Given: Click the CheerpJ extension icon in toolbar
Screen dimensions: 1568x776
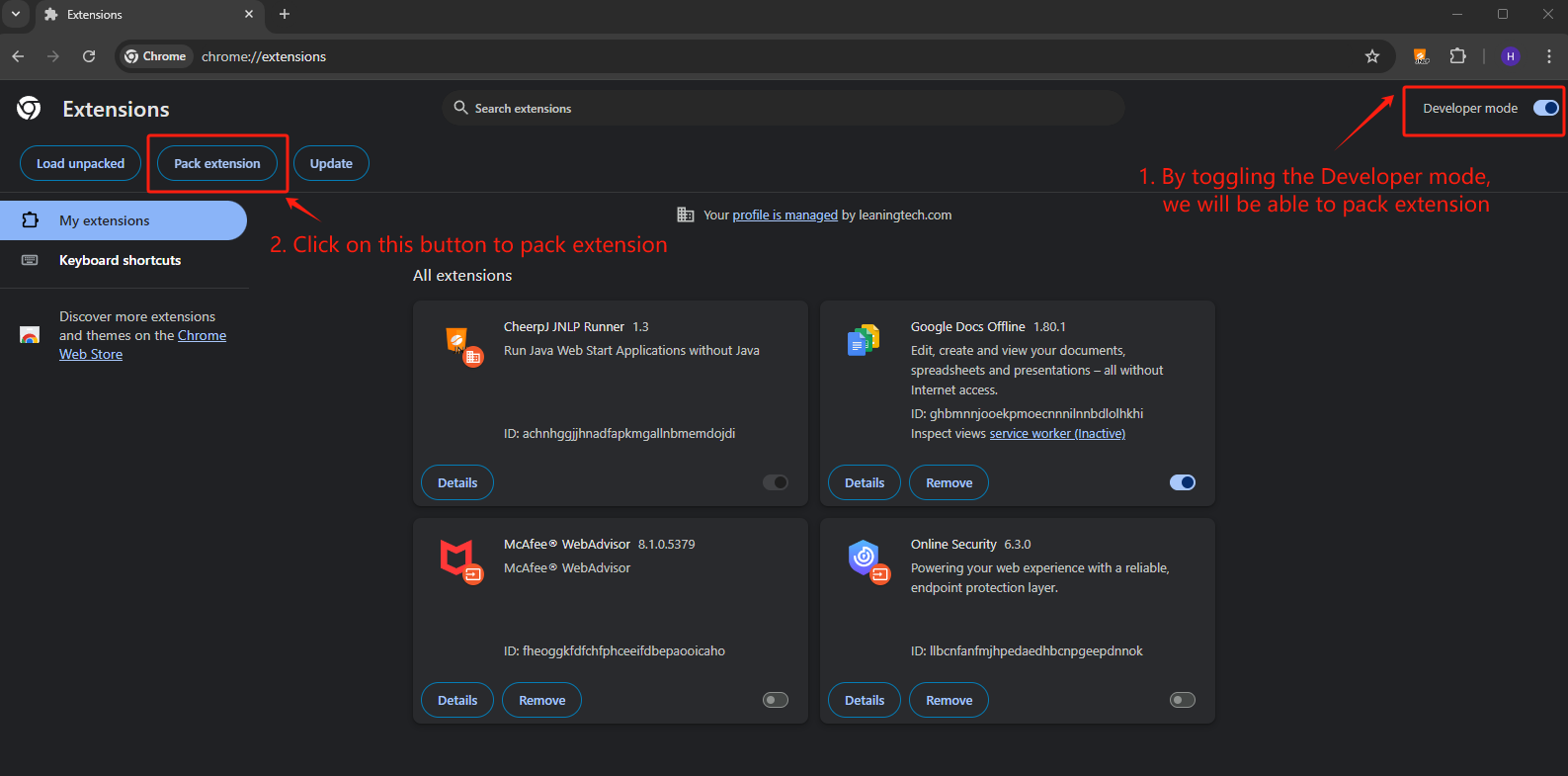Looking at the screenshot, I should pyautogui.click(x=1421, y=56).
